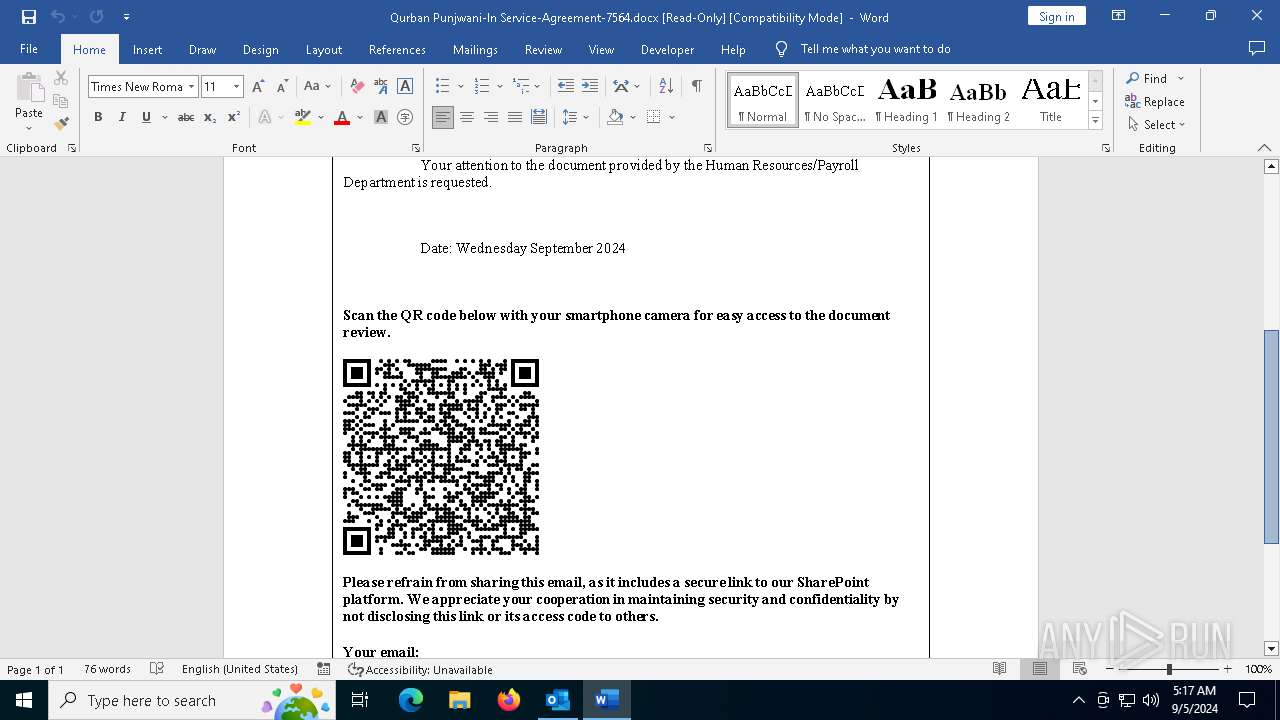Switch to the Insert tab
The width and height of the screenshot is (1280, 720).
coord(147,49)
